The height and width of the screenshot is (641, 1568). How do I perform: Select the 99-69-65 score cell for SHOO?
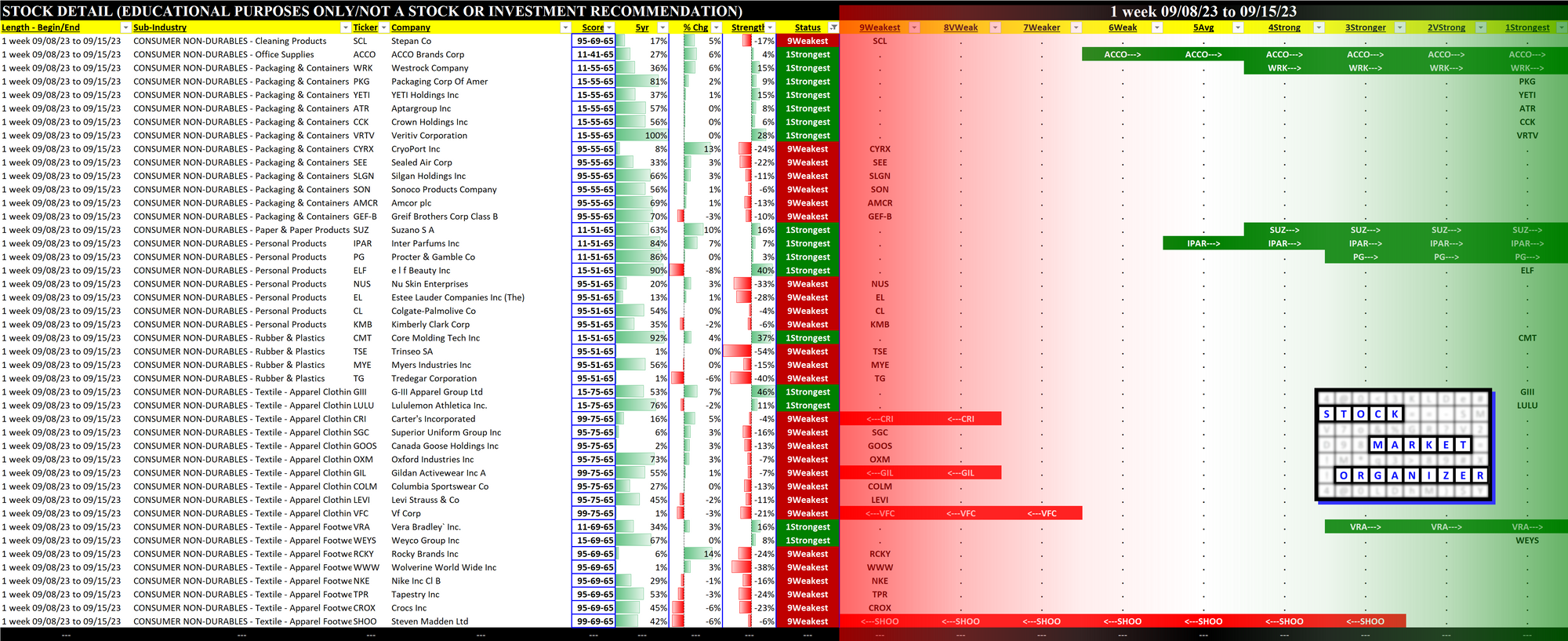pos(594,621)
